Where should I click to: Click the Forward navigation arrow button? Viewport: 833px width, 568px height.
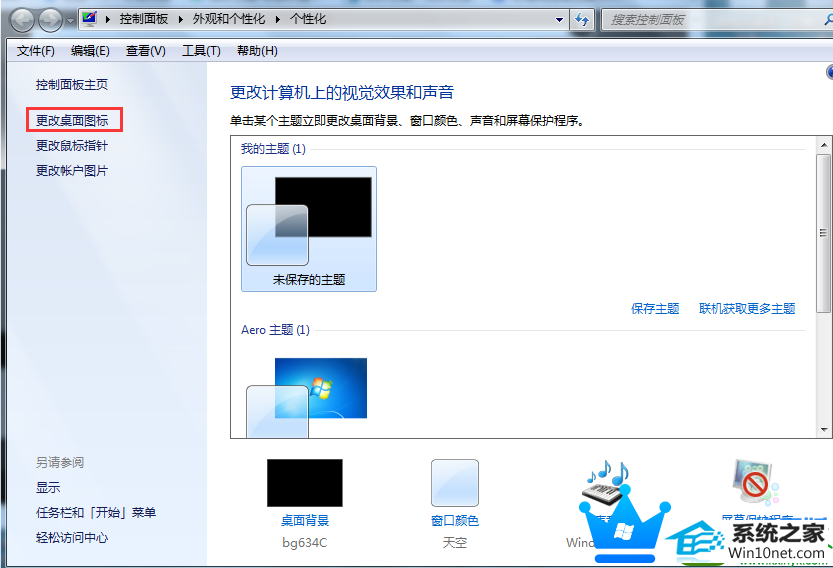point(50,21)
